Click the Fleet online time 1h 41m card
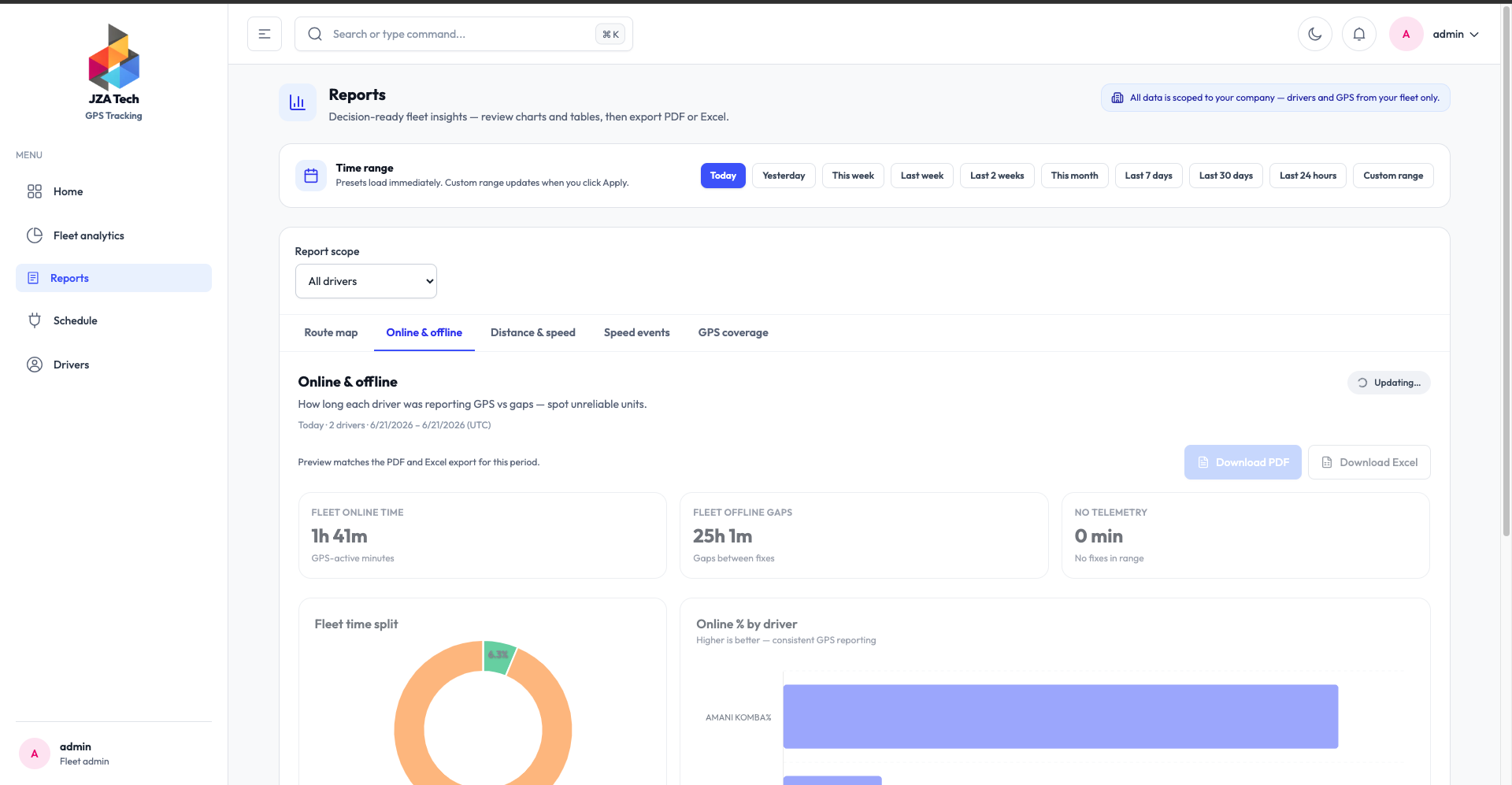 483,535
